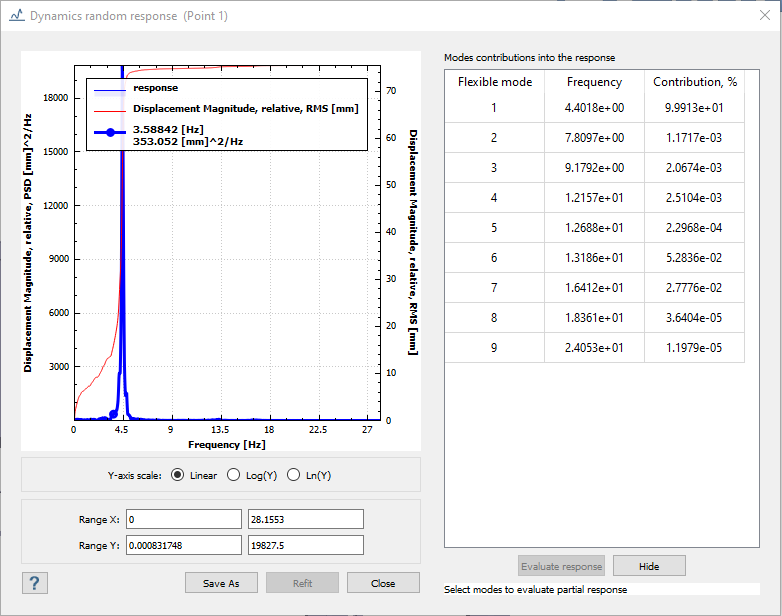Image resolution: width=782 pixels, height=616 pixels.
Task: Edit the Range Y maximum value field
Action: [304, 545]
